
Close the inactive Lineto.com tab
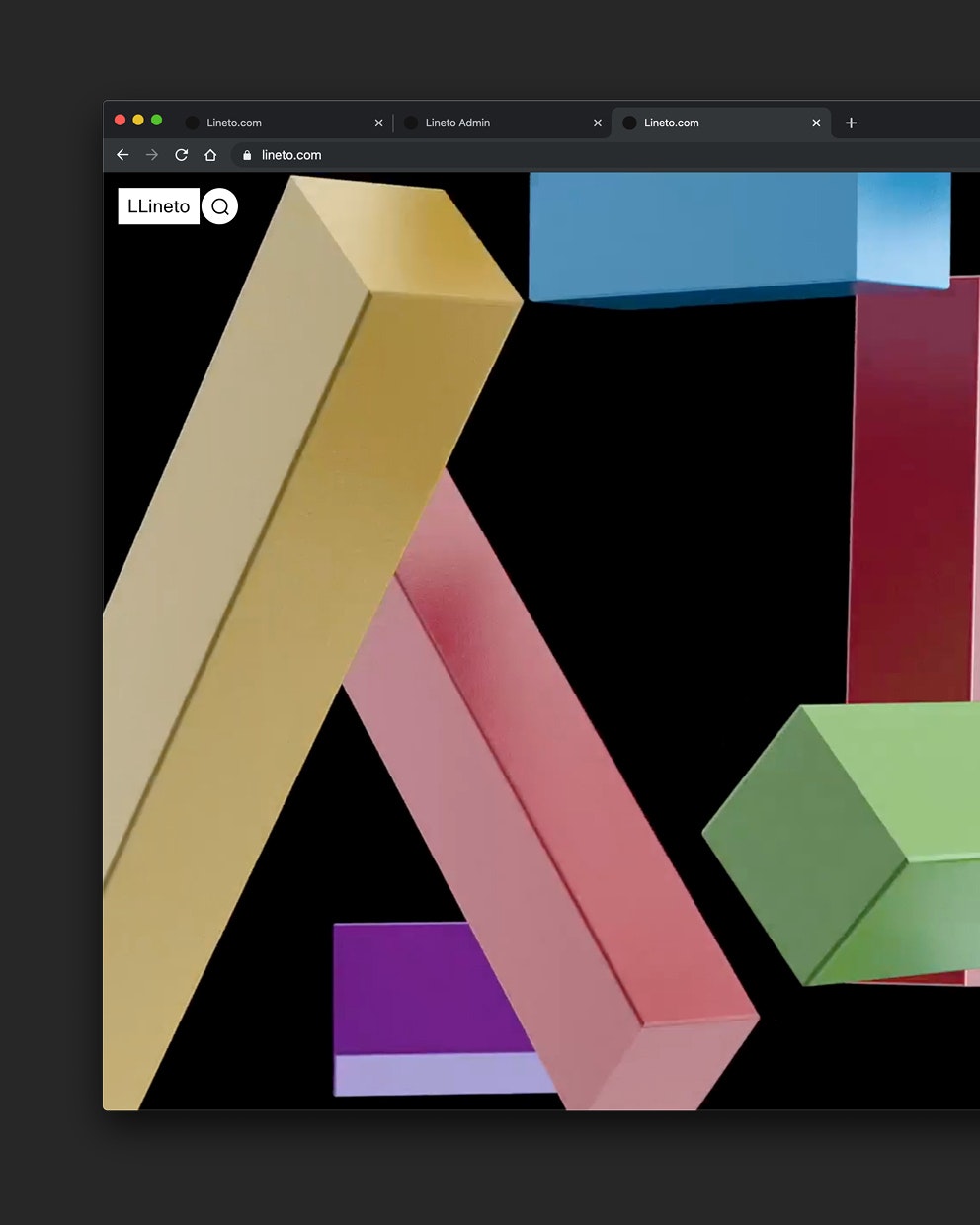click(378, 123)
